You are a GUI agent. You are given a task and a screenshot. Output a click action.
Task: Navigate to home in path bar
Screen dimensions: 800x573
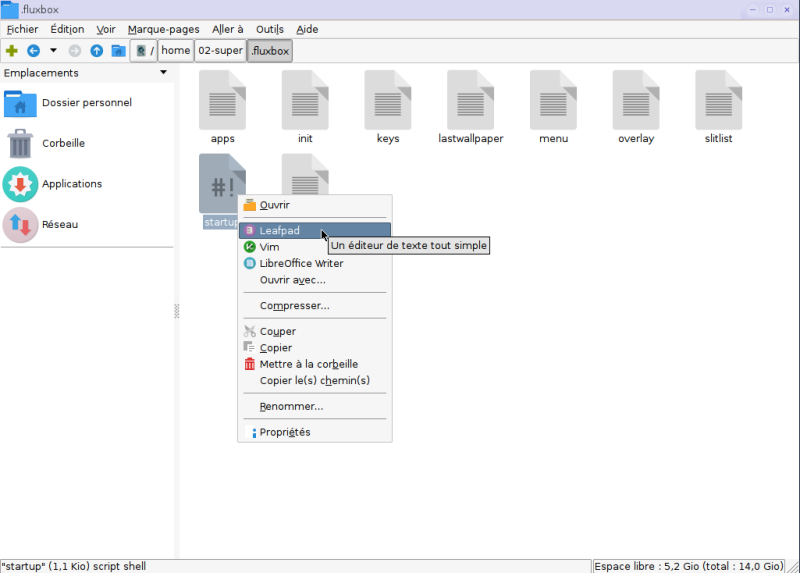[176, 51]
